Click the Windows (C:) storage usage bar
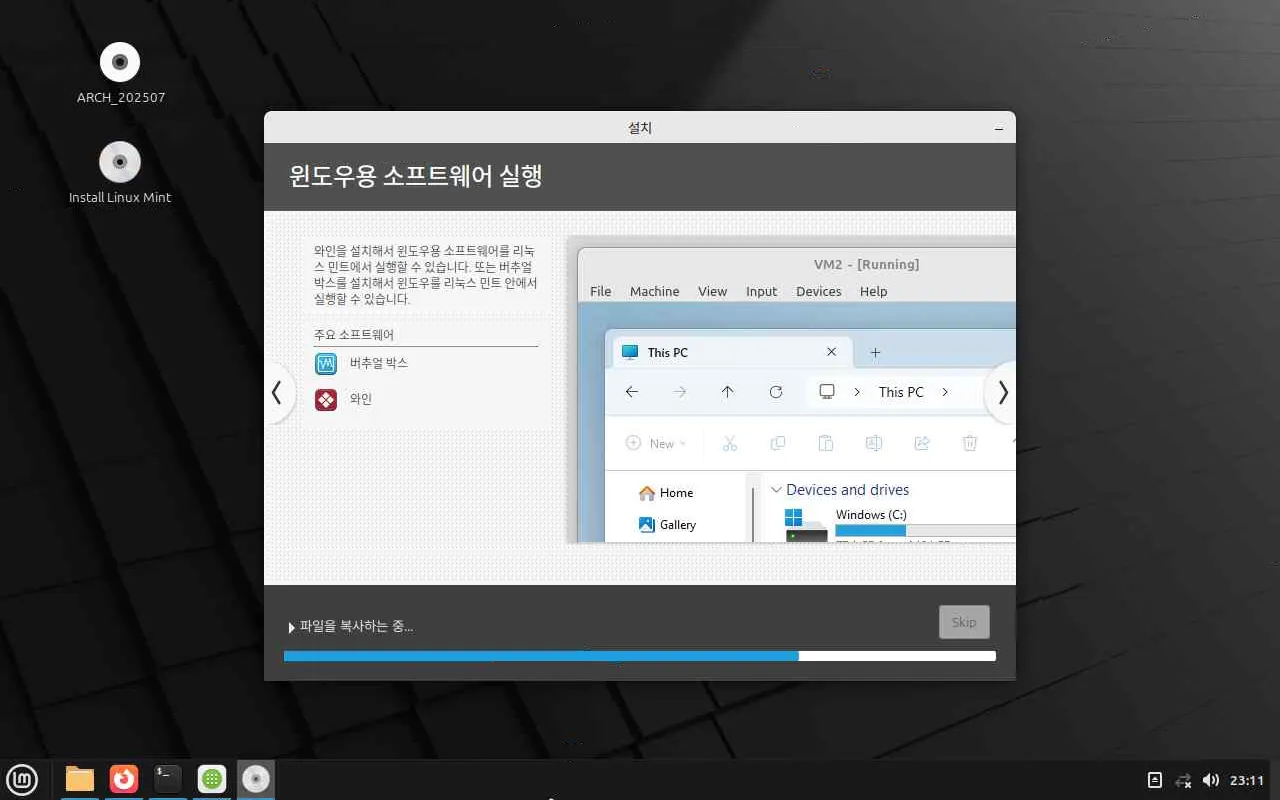The width and height of the screenshot is (1280, 800). 925,530
